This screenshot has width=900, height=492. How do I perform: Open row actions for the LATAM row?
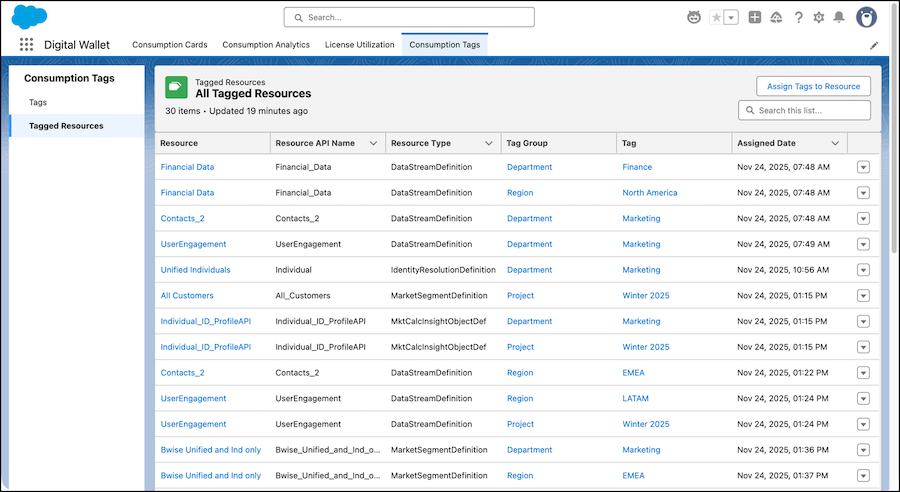(863, 398)
